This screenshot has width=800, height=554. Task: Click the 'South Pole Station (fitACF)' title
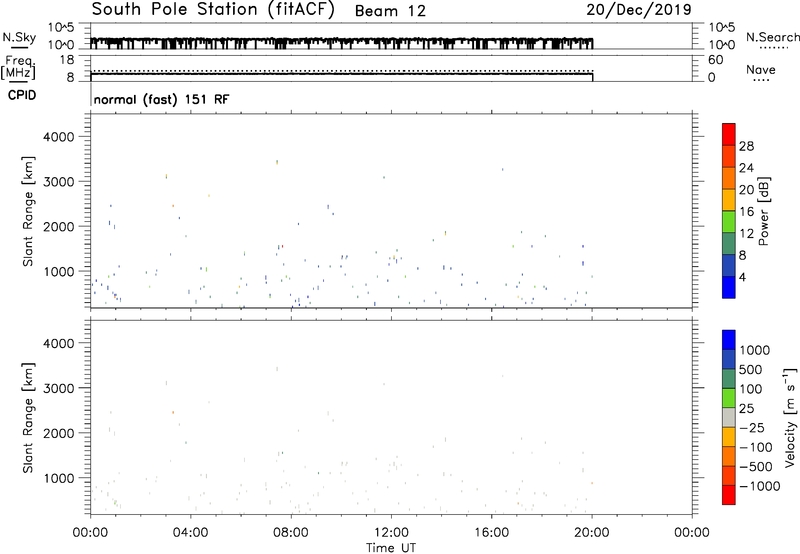click(x=213, y=10)
